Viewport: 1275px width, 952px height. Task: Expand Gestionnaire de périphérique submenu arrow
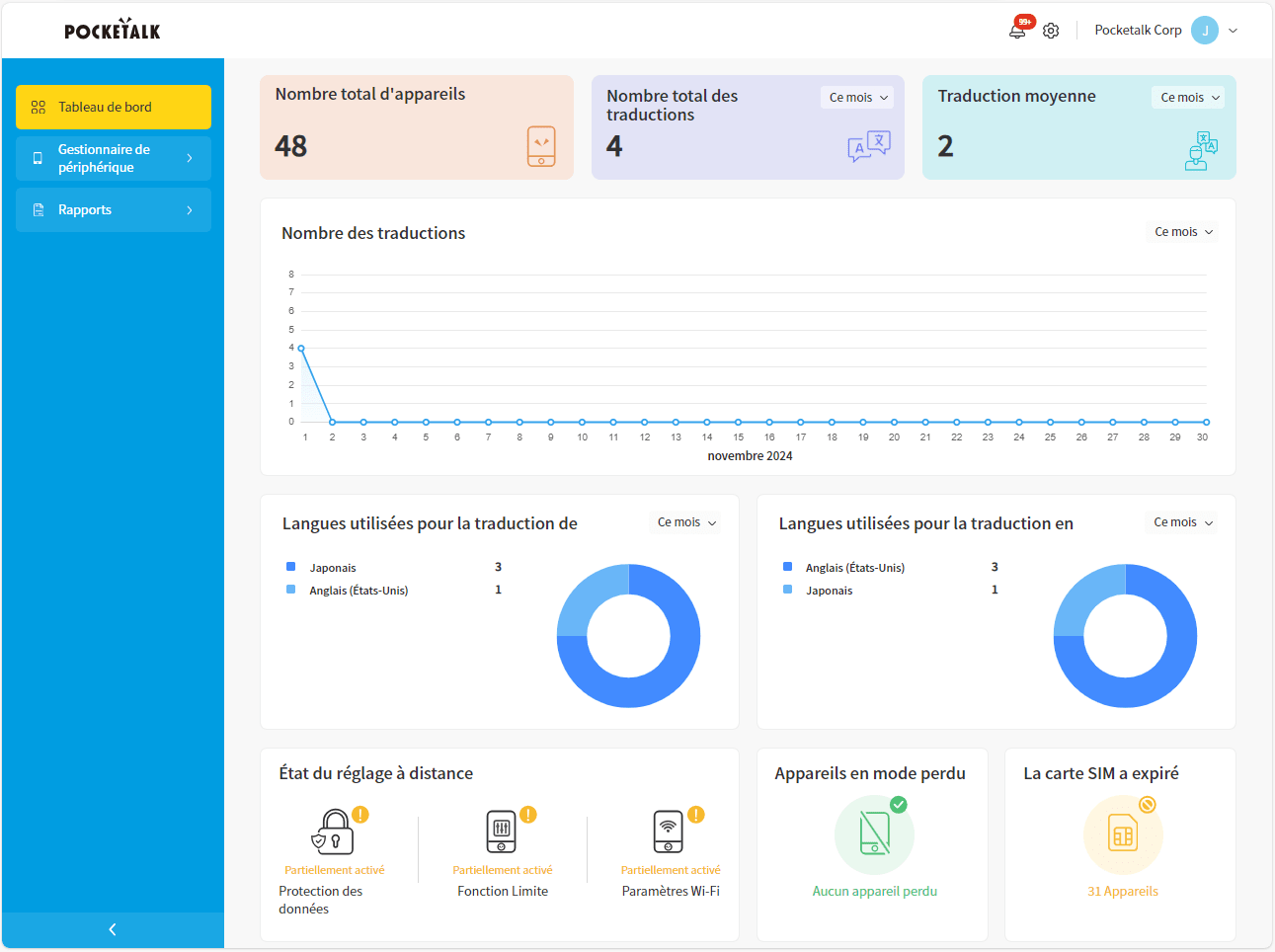point(190,158)
